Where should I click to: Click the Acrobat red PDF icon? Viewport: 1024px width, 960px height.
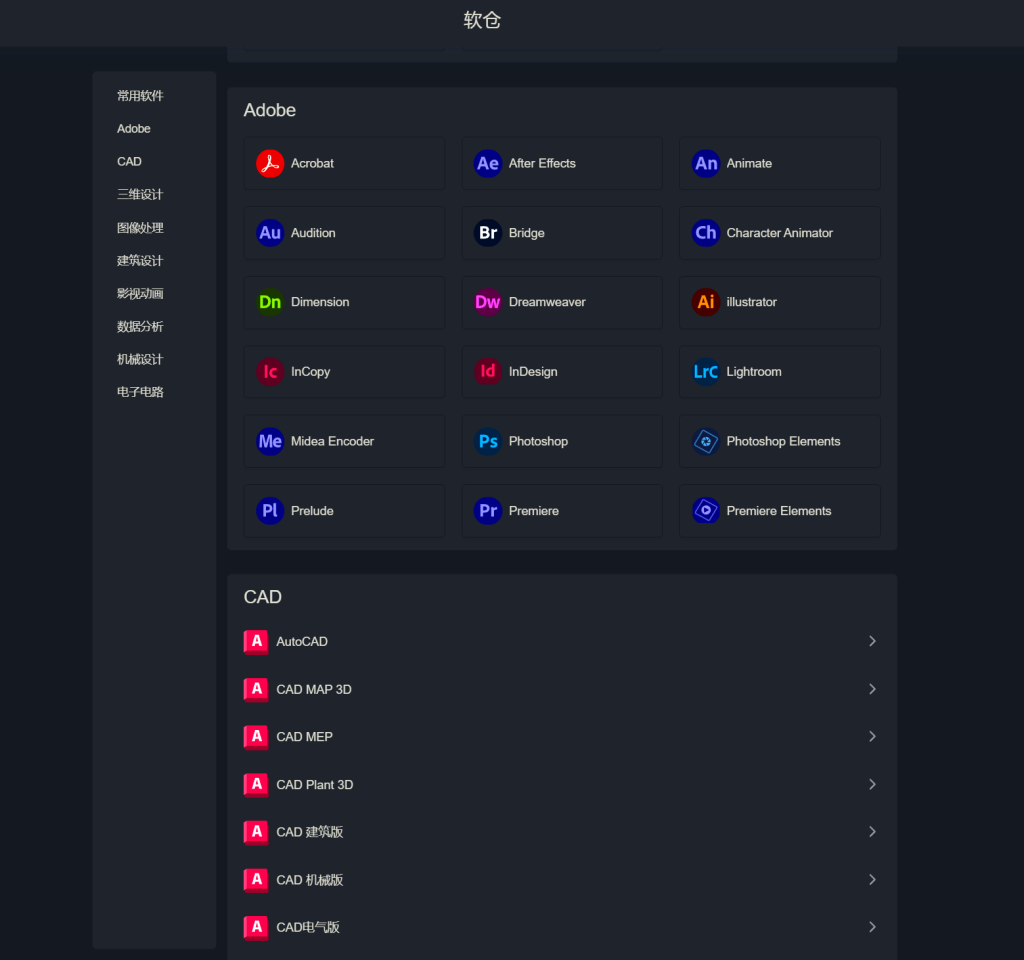click(270, 163)
